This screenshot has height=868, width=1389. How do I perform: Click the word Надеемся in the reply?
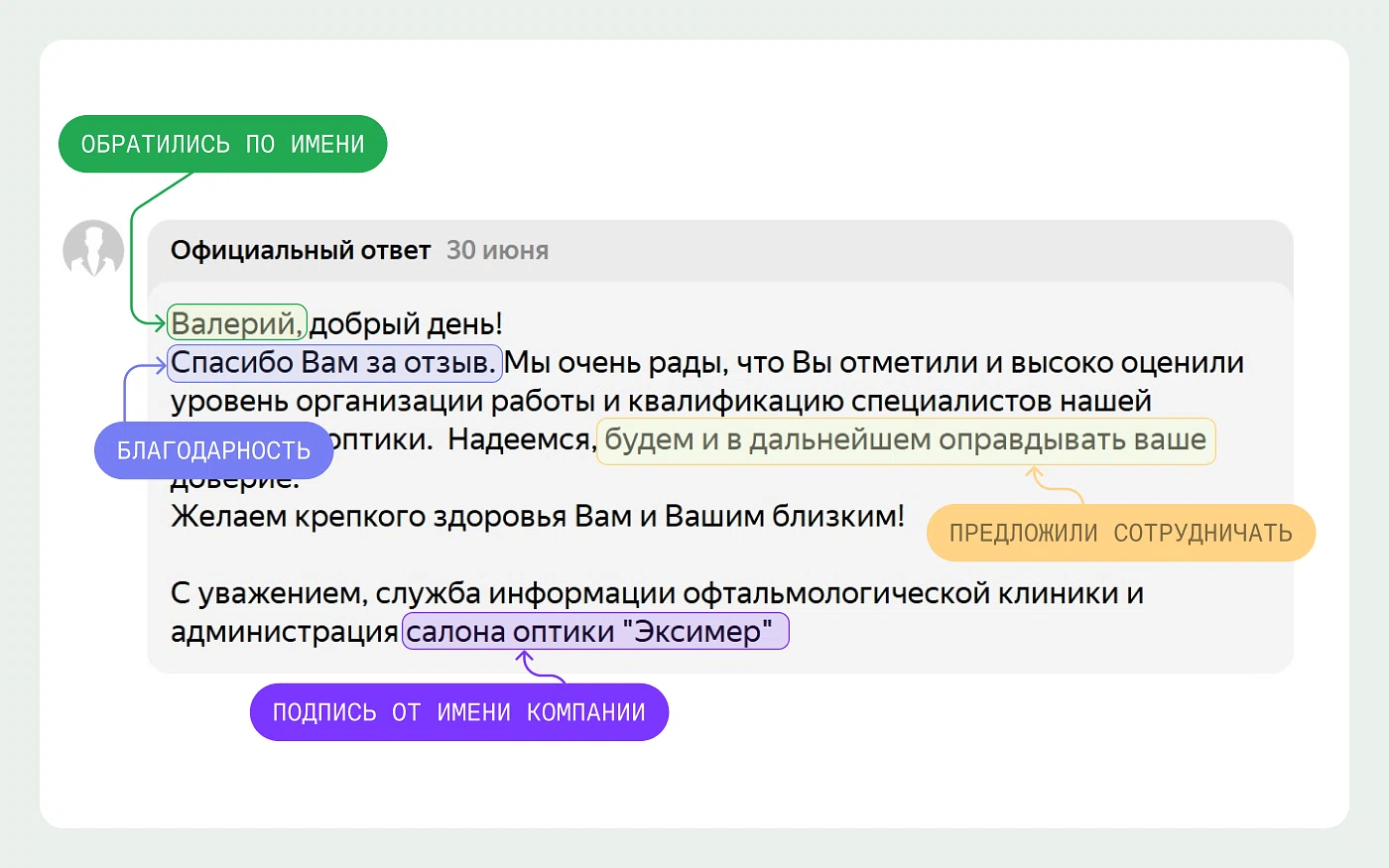[519, 439]
